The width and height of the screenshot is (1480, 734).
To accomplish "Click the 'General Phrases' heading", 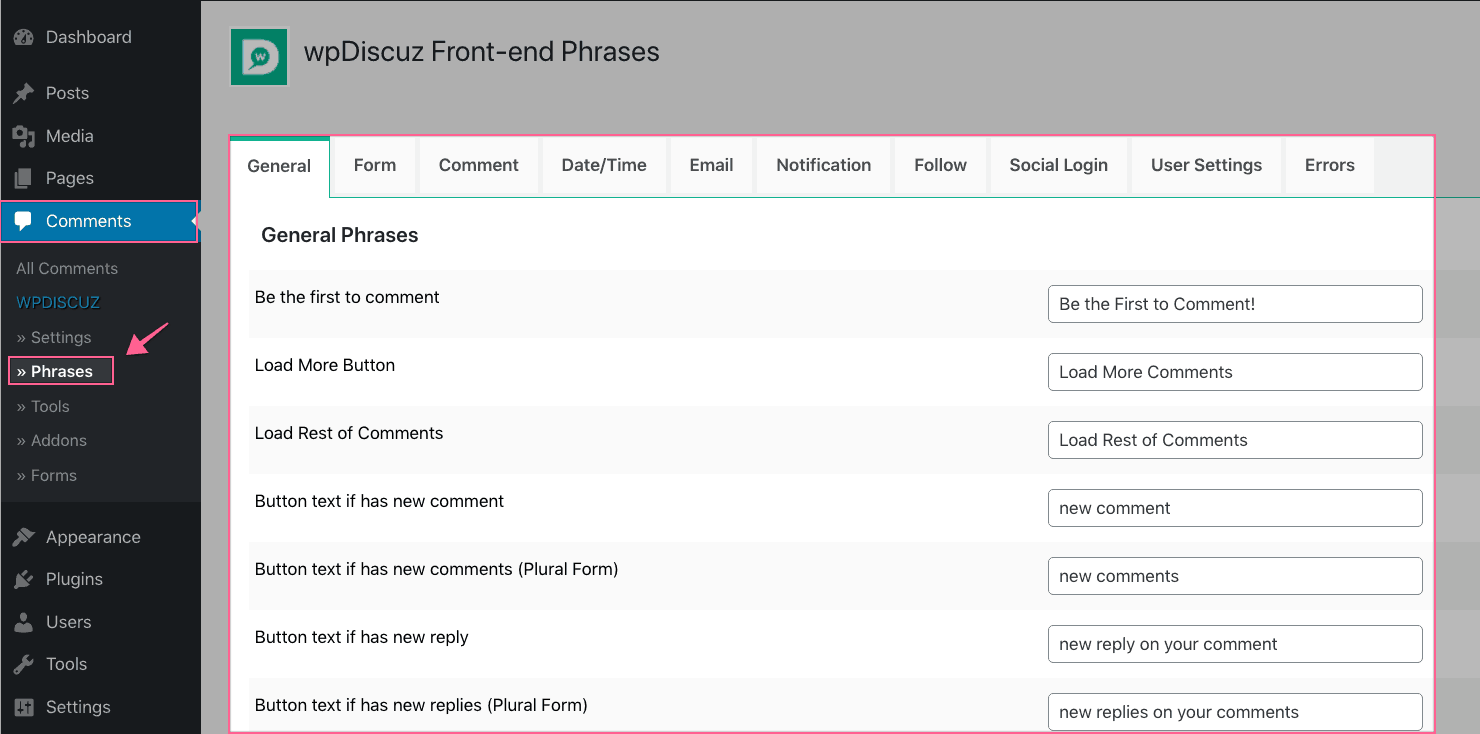I will pyautogui.click(x=340, y=235).
